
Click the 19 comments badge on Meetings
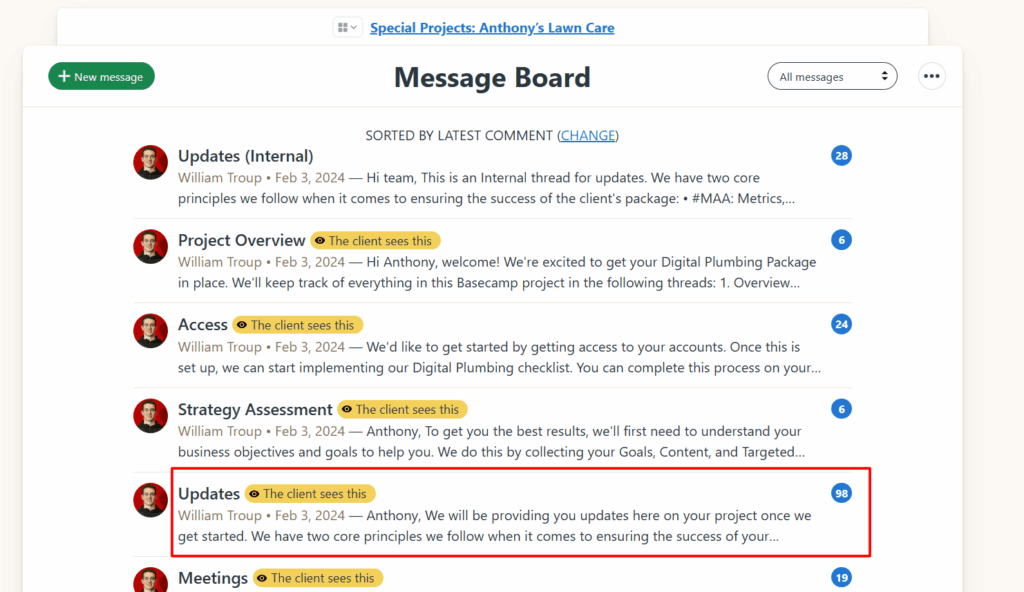[841, 577]
